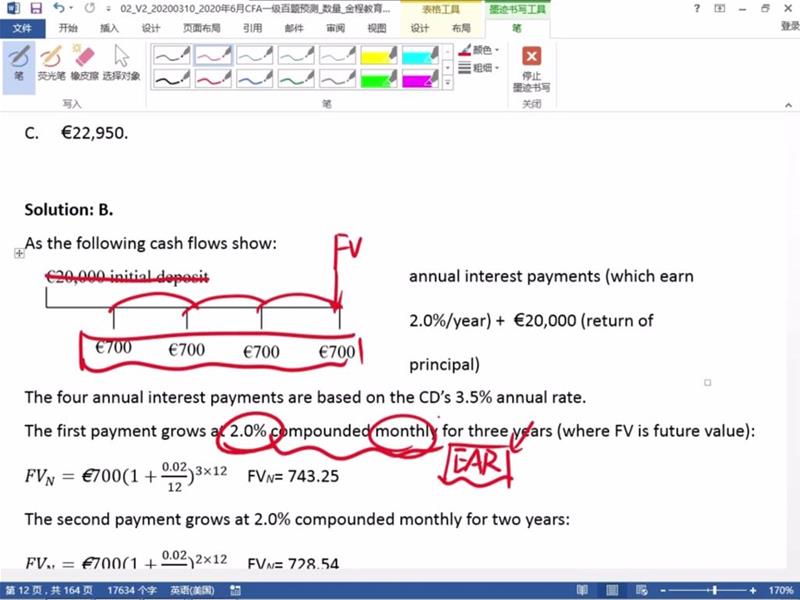
Task: Pick the green highlighter pen style
Action: click(379, 79)
